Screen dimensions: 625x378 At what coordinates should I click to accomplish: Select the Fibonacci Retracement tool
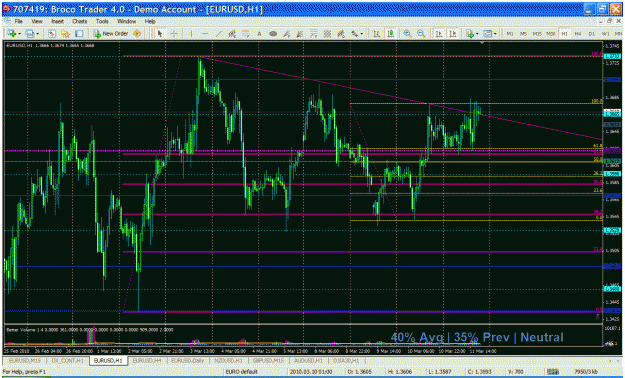coord(246,34)
